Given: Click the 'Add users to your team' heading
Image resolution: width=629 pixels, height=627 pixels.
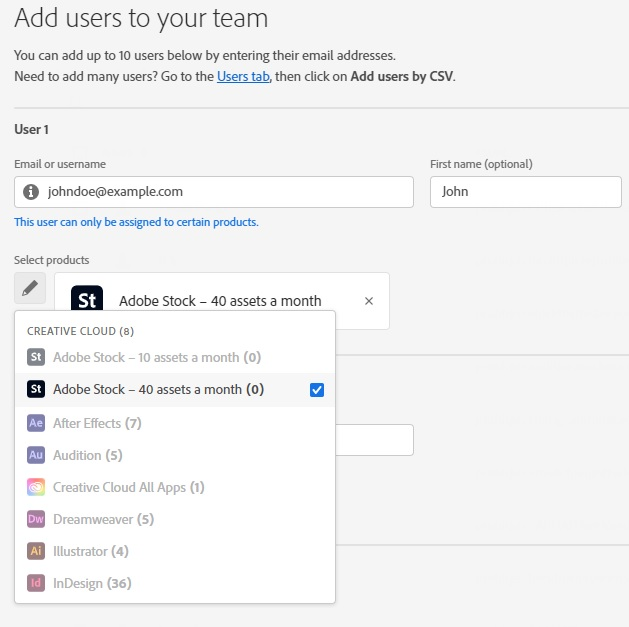Looking at the screenshot, I should point(141,18).
